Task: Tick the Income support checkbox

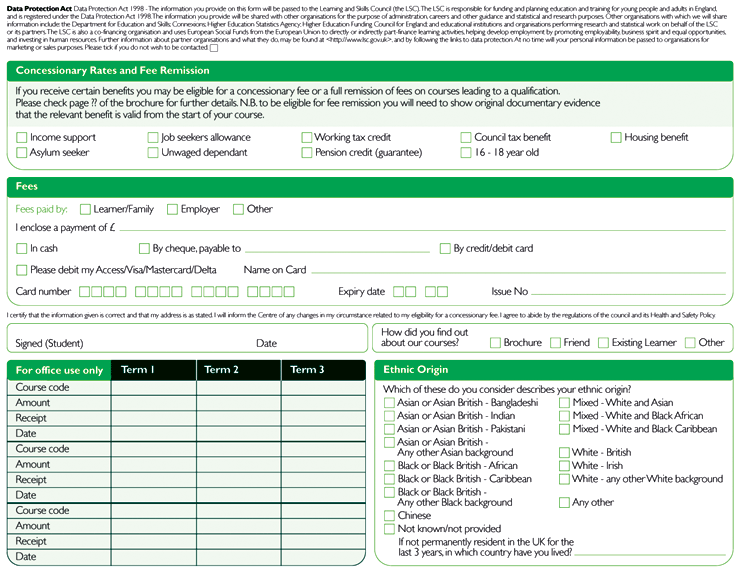Action: coord(21,137)
